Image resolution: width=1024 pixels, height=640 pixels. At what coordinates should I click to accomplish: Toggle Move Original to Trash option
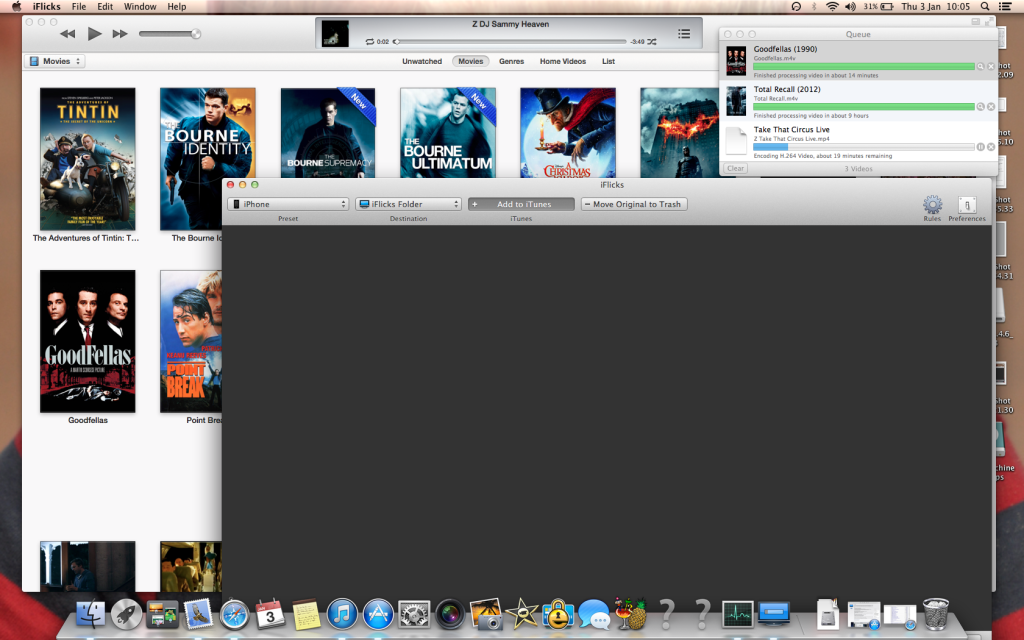[634, 204]
